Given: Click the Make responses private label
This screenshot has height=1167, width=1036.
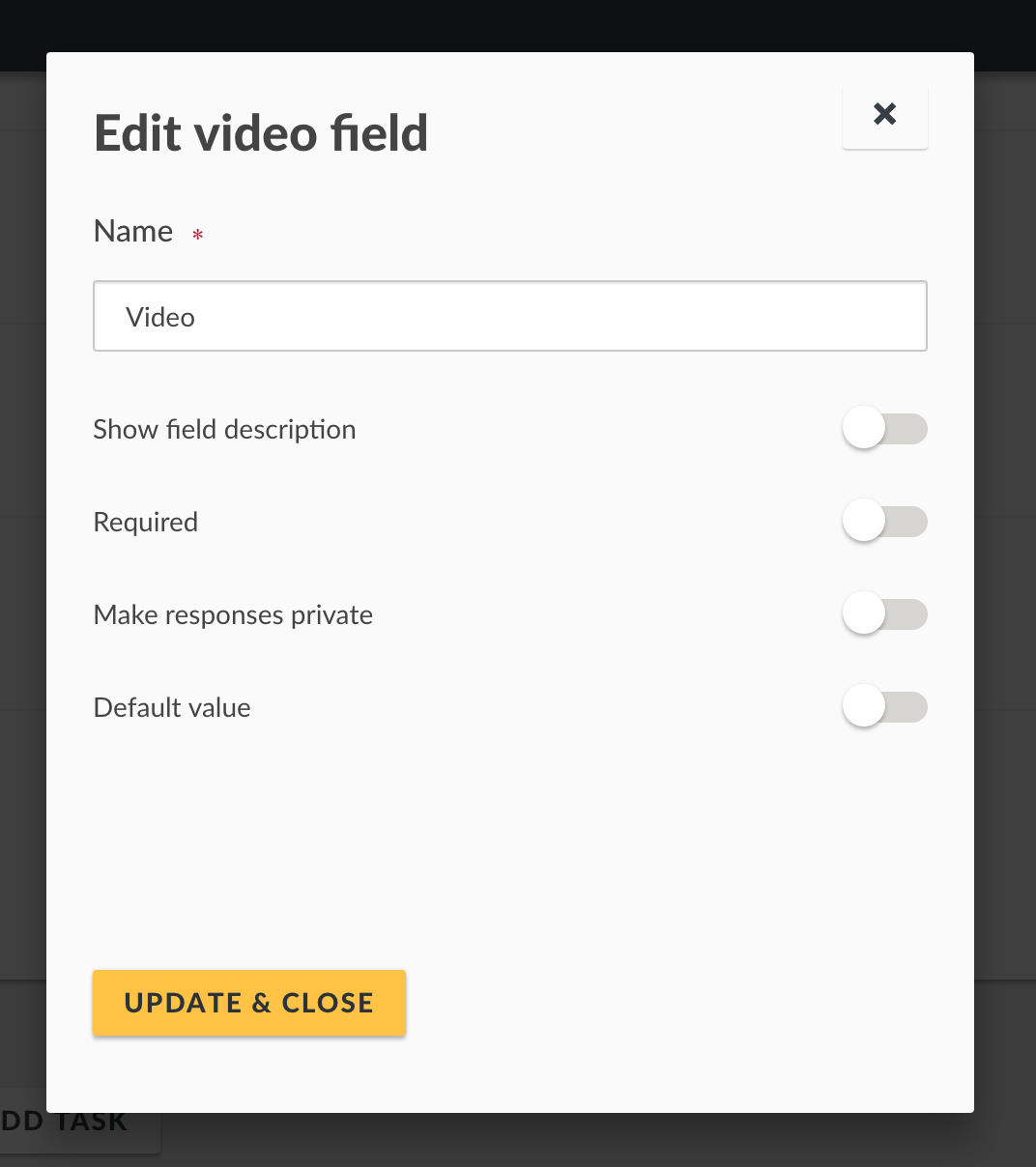Looking at the screenshot, I should pos(232,614).
